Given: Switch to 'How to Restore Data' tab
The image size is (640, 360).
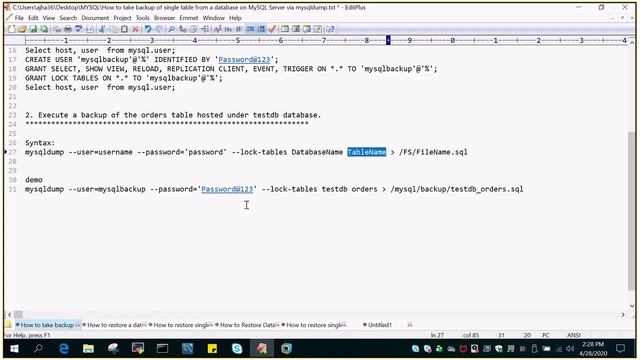Looking at the screenshot, I should 247,325.
